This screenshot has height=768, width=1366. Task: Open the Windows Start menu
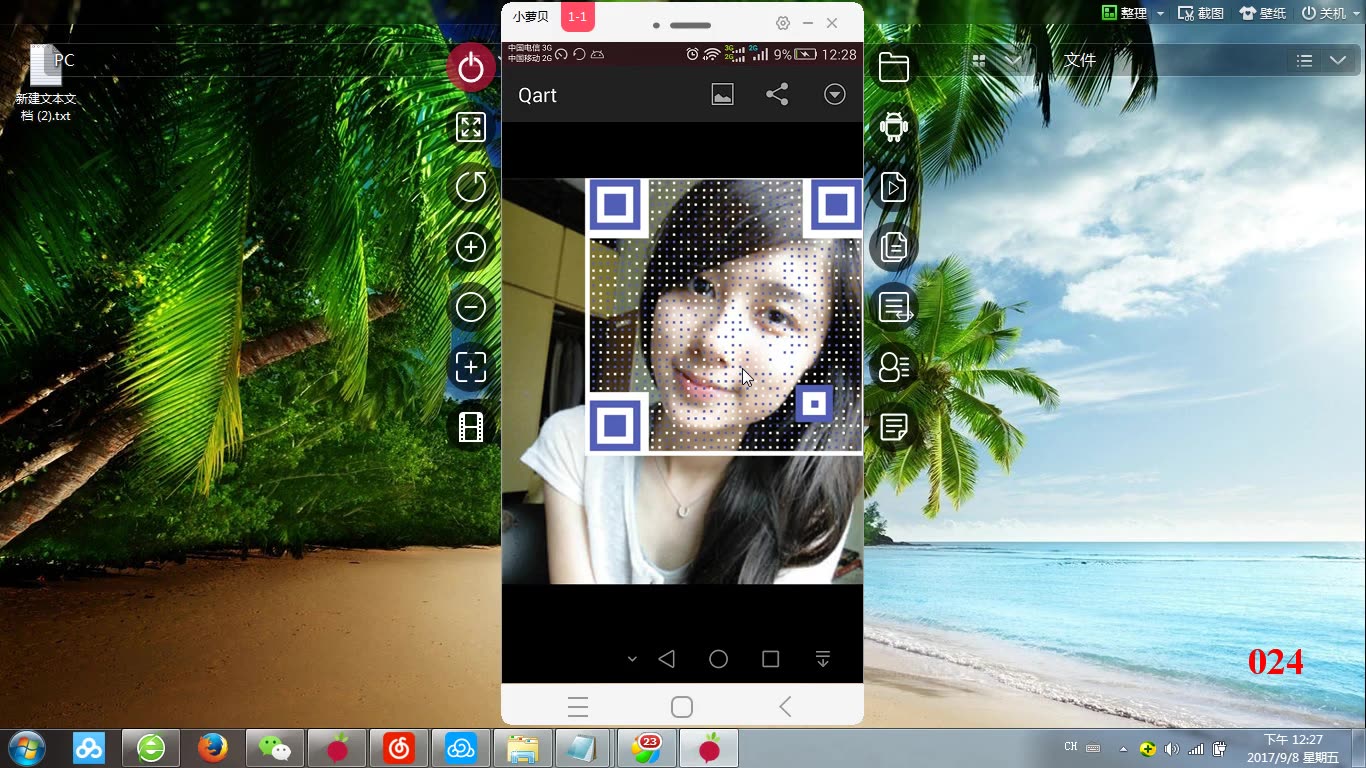26,747
